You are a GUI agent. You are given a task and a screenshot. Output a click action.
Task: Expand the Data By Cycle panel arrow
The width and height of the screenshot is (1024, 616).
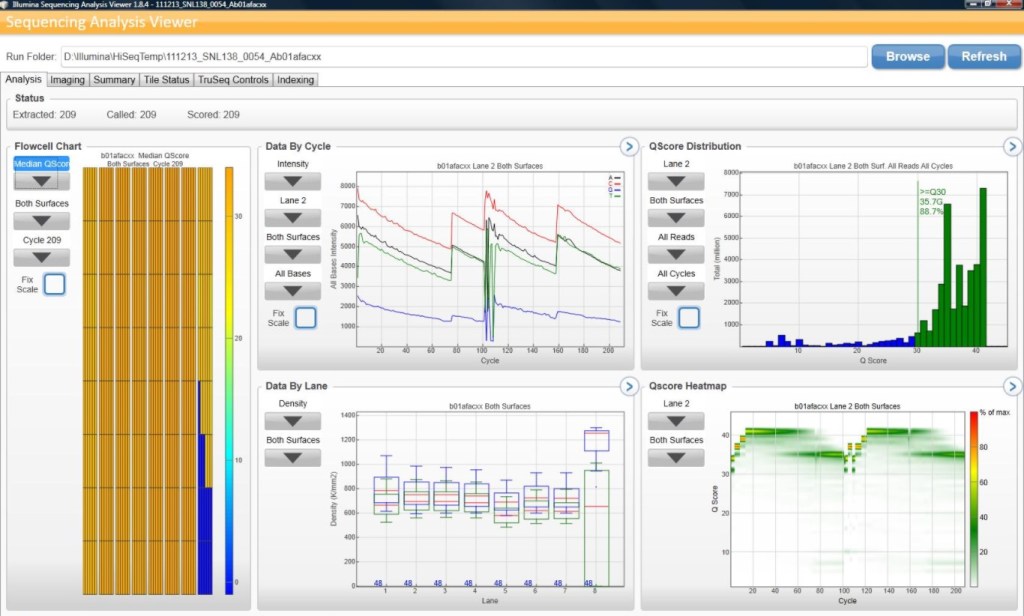pyautogui.click(x=629, y=147)
